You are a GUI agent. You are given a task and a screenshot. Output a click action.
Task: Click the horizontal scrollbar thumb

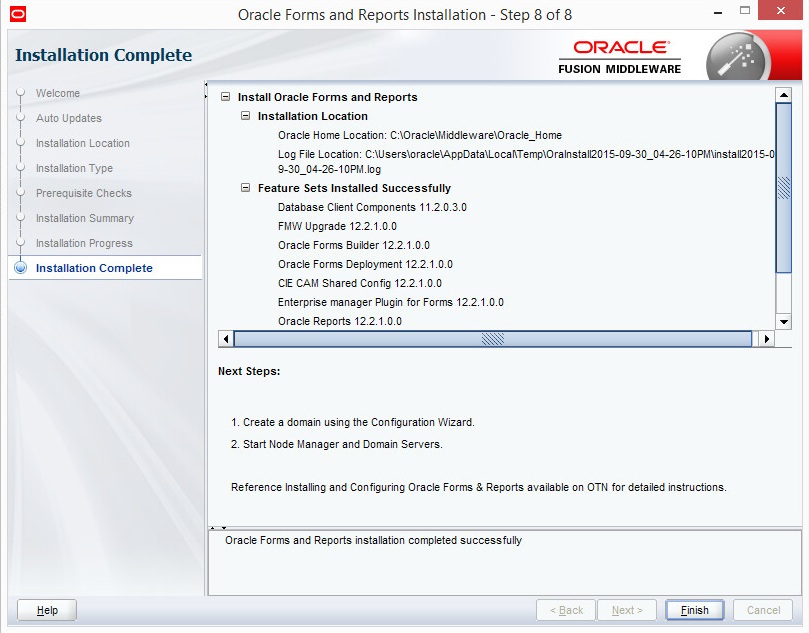click(493, 339)
